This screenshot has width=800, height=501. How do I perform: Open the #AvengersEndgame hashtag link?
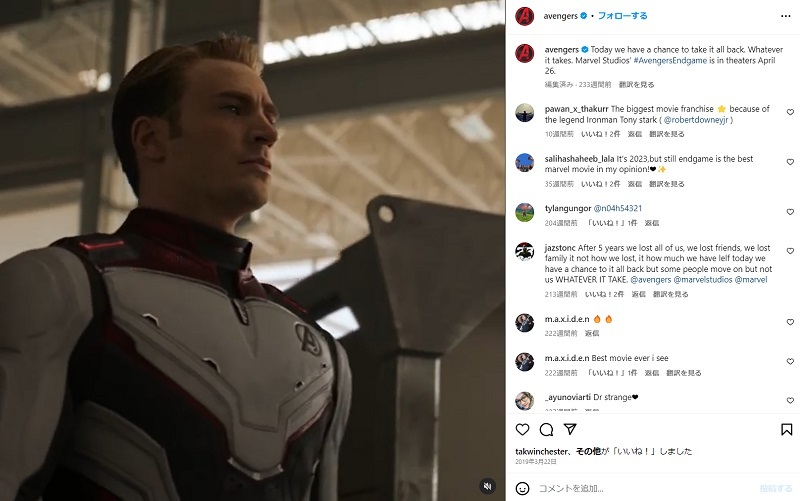point(670,60)
